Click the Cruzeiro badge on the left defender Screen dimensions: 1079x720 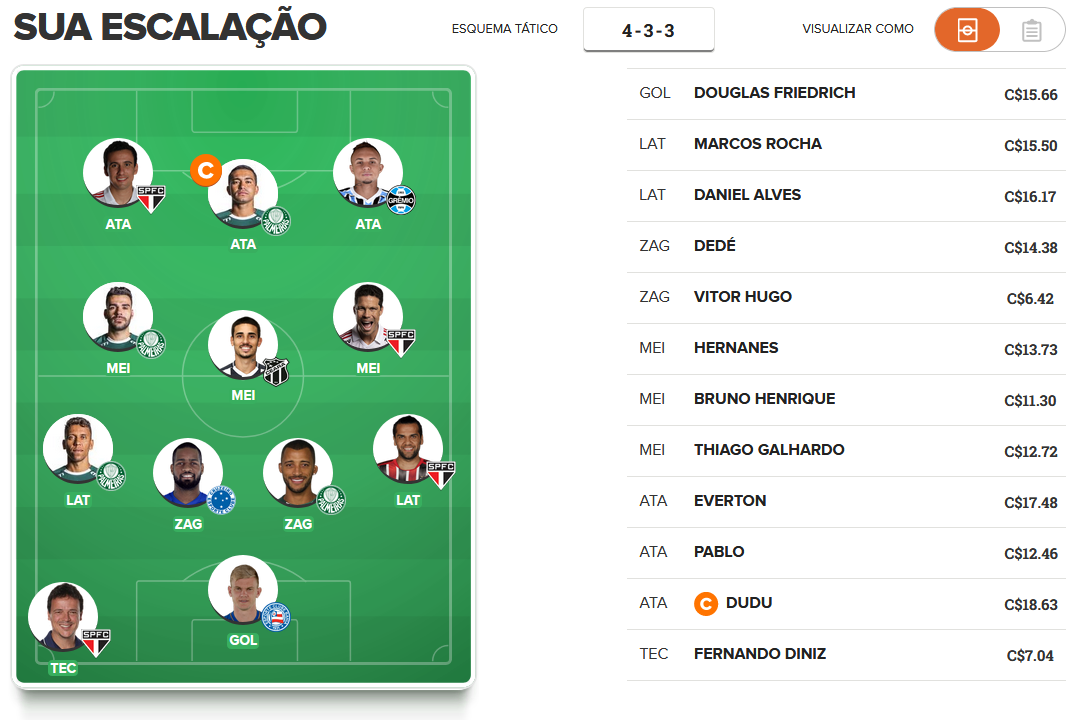coord(221,500)
